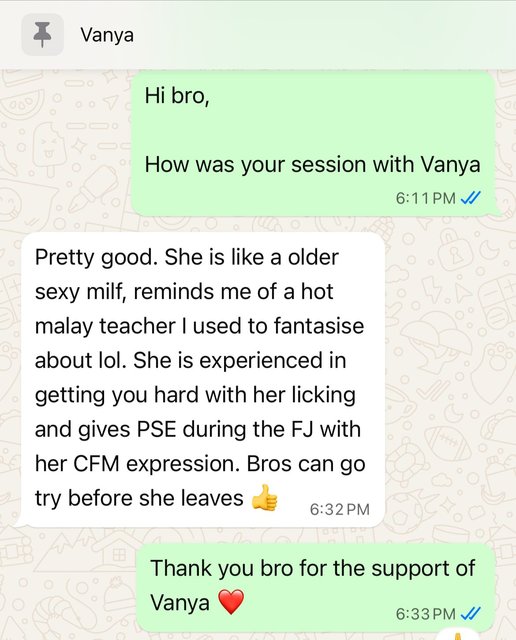The width and height of the screenshot is (516, 640).
Task: Tap the "Hi bro," greeting text
Action: coord(177,96)
